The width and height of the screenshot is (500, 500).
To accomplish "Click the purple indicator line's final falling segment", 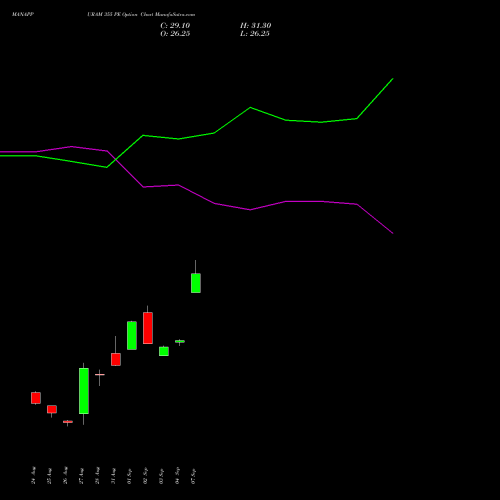I will click(x=375, y=219).
